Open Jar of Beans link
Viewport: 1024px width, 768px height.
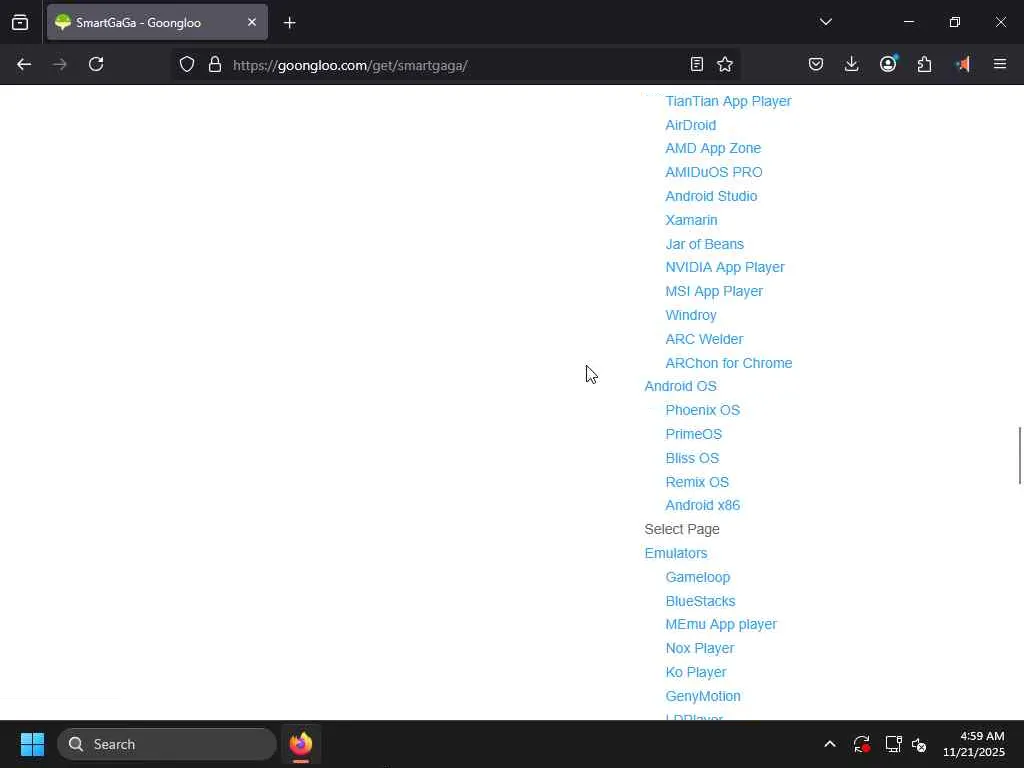coord(705,244)
